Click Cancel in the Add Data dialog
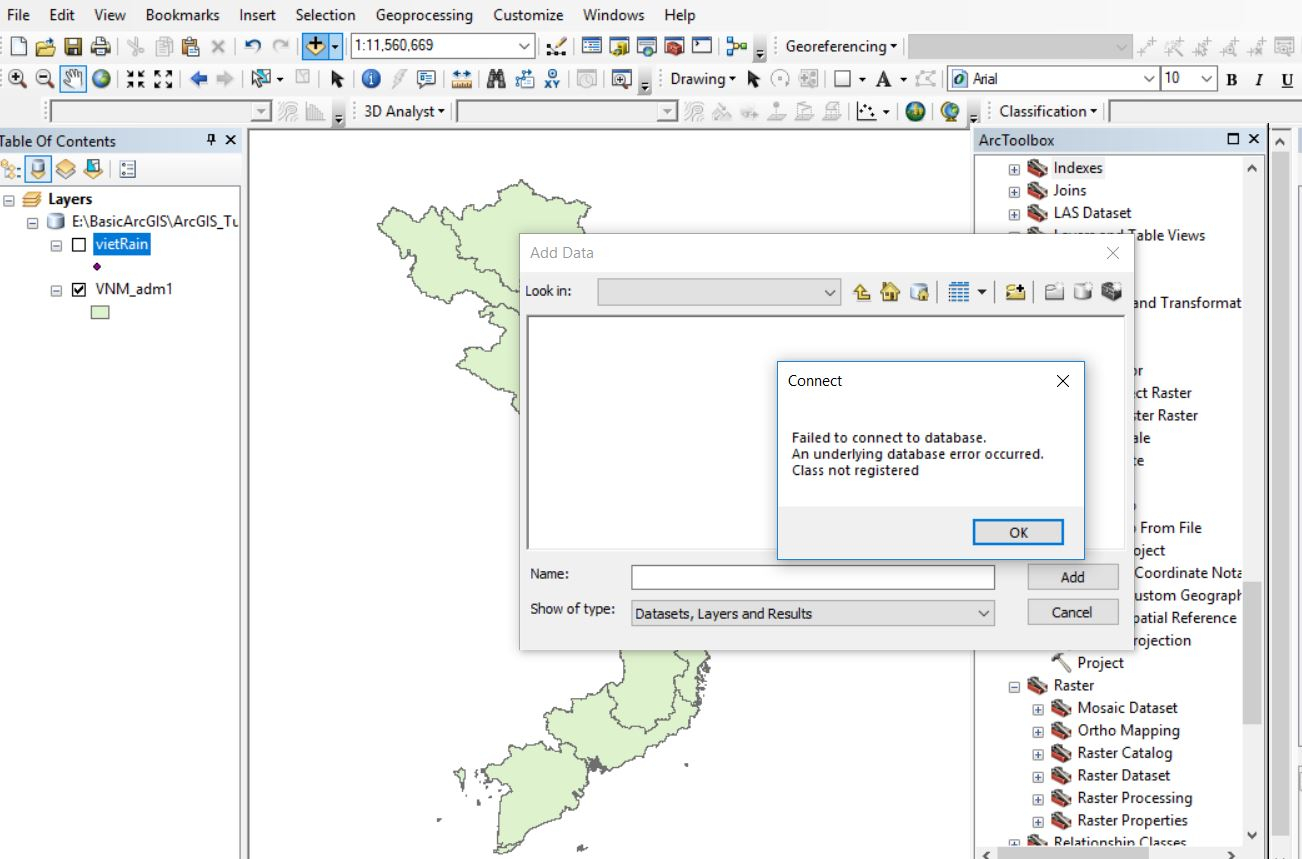The image size is (1302, 859). click(x=1072, y=612)
